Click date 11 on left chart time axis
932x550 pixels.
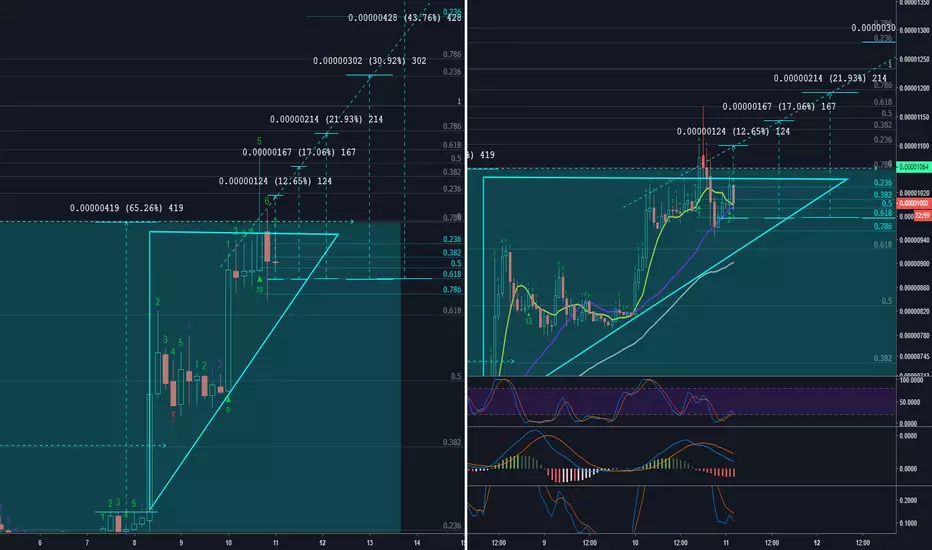[276, 543]
